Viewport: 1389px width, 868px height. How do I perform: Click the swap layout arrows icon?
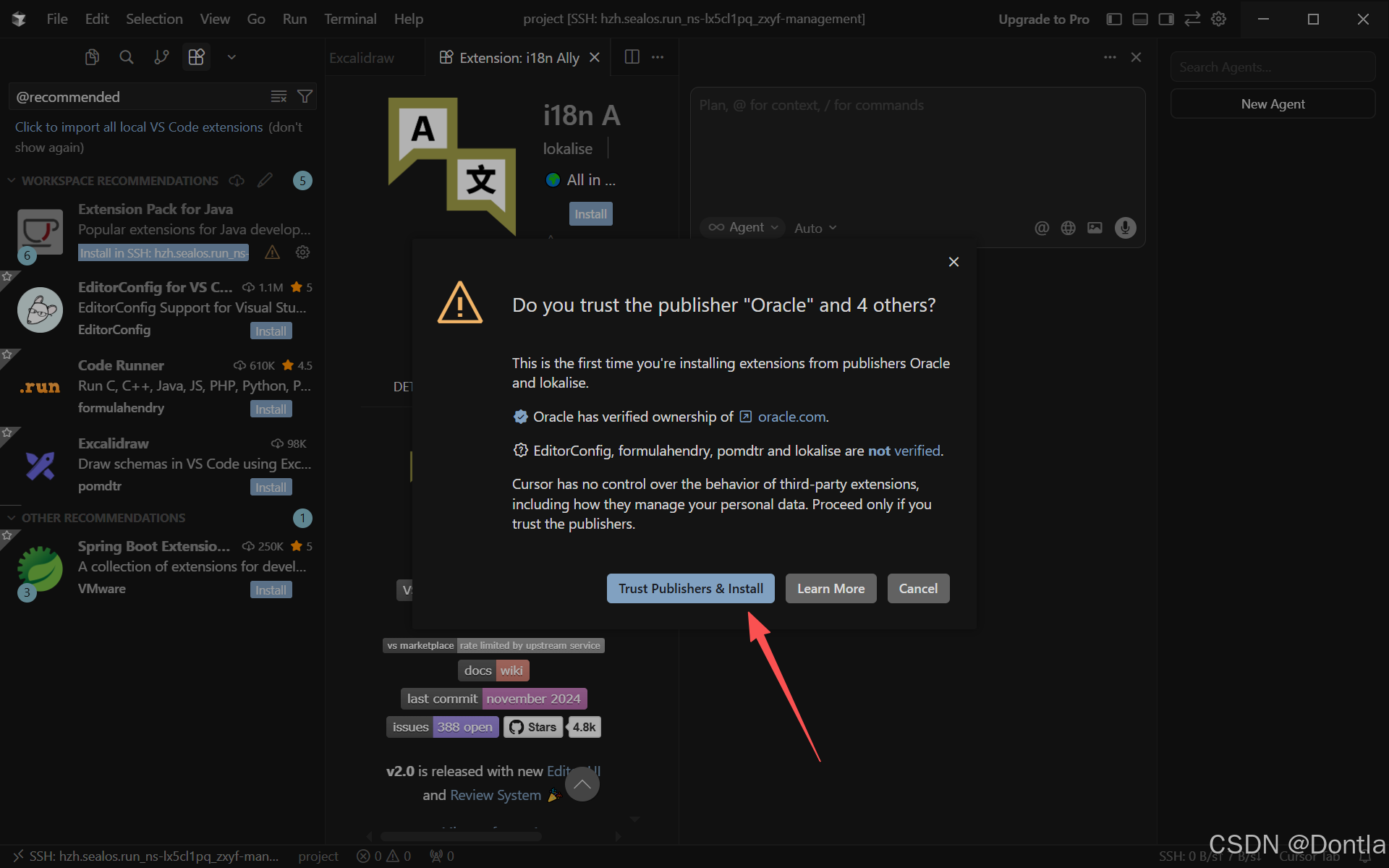pos(1192,19)
